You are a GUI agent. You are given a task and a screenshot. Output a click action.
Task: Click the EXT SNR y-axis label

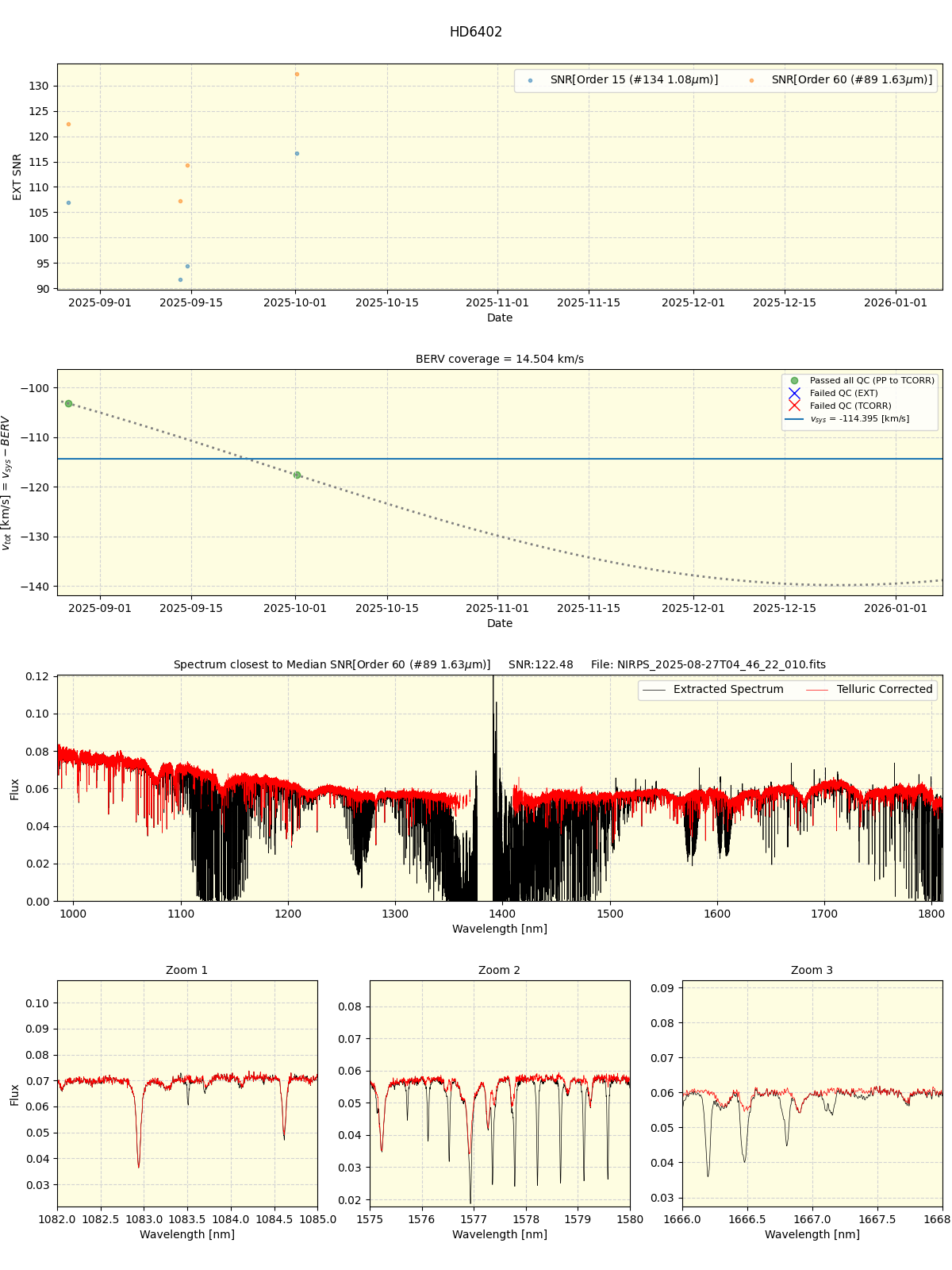click(x=17, y=177)
